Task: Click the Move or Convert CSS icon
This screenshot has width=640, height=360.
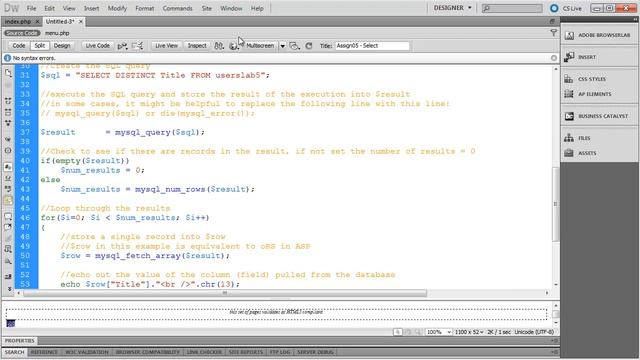Action: pyautogui.click(x=8, y=261)
